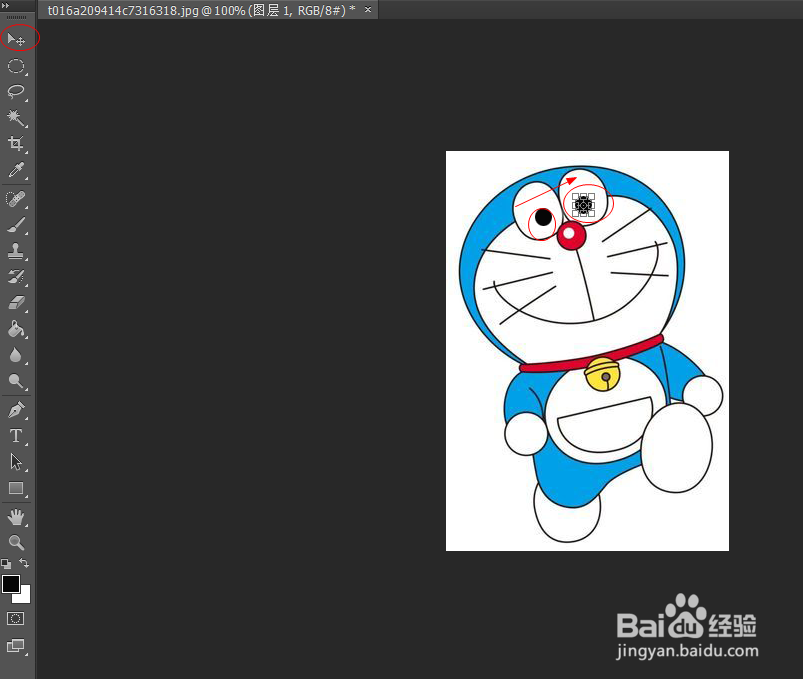Select the History Brush tool
The height and width of the screenshot is (679, 803).
tap(16, 277)
